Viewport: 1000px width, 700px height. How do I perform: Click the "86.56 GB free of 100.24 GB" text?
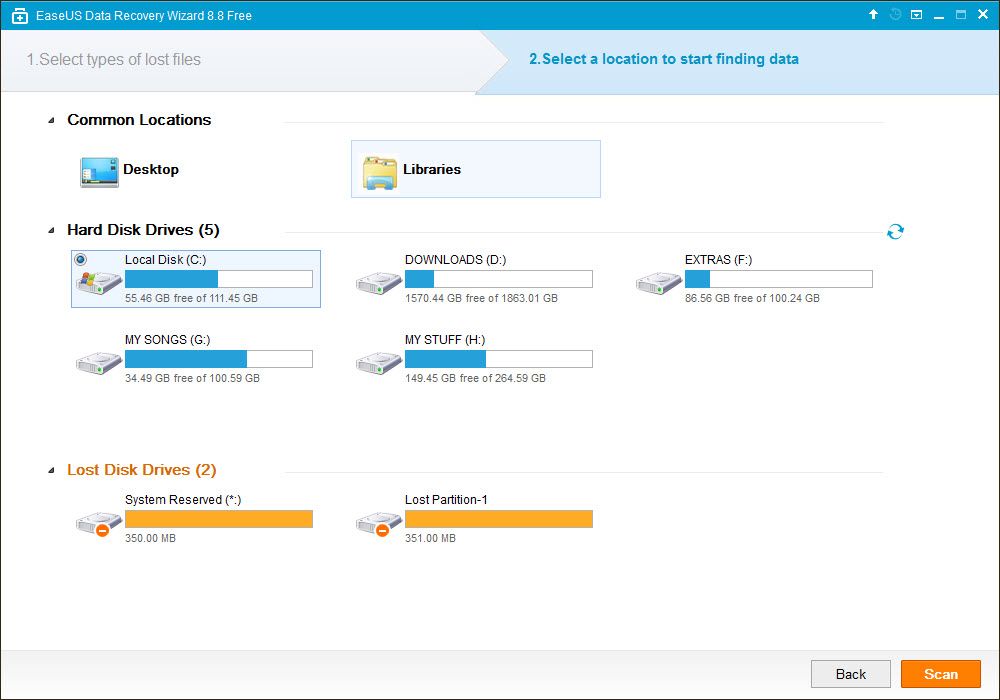753,298
